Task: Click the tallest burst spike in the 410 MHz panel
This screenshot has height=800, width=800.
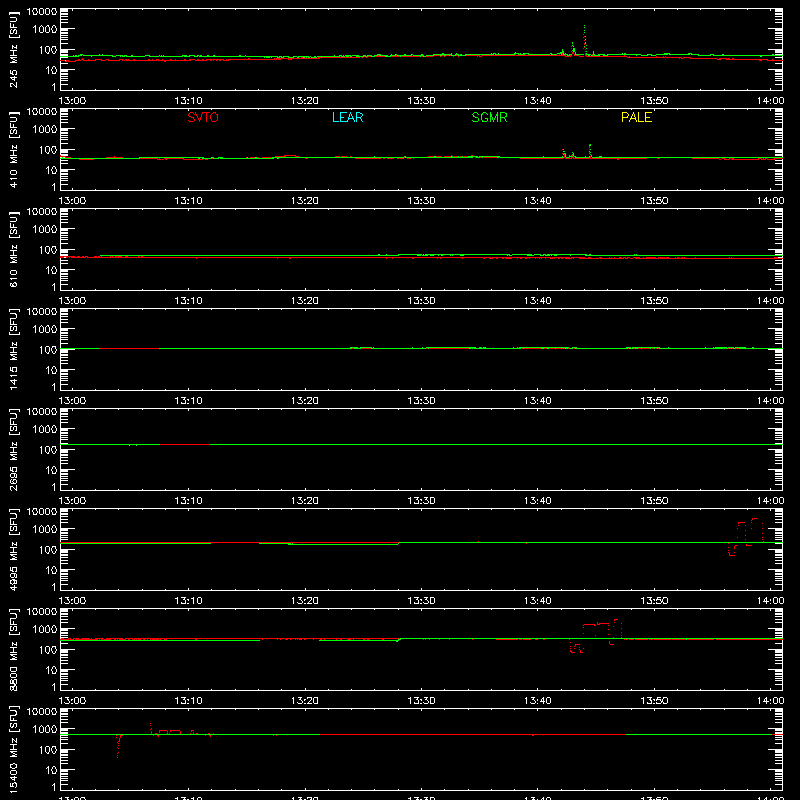Action: click(x=590, y=151)
